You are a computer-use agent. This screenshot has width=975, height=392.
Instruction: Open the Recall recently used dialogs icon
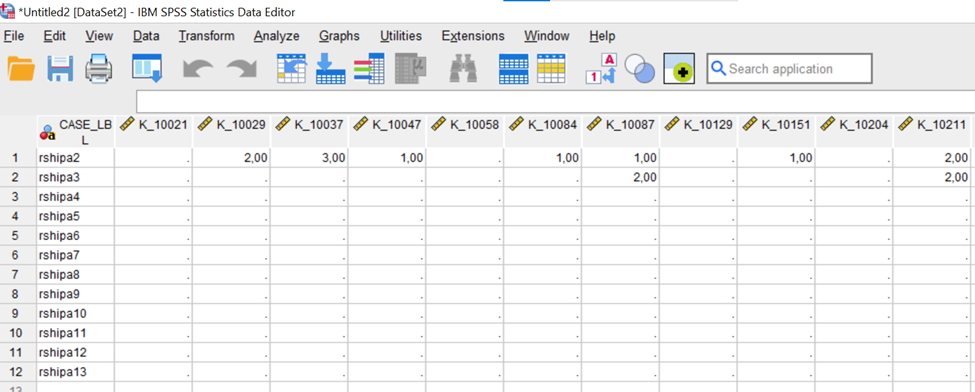pyautogui.click(x=147, y=68)
